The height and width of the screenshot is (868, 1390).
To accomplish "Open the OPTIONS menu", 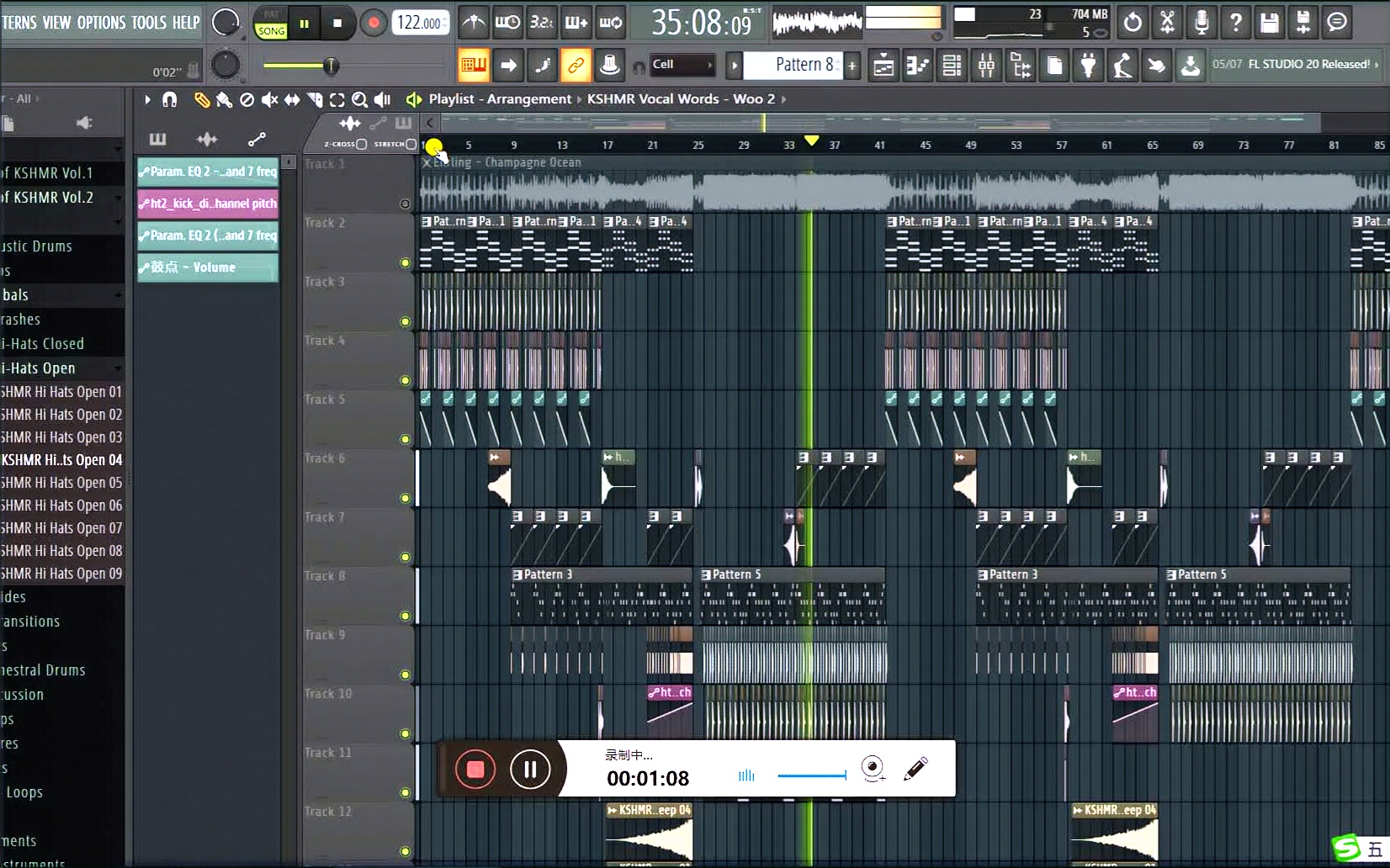I will [x=101, y=23].
